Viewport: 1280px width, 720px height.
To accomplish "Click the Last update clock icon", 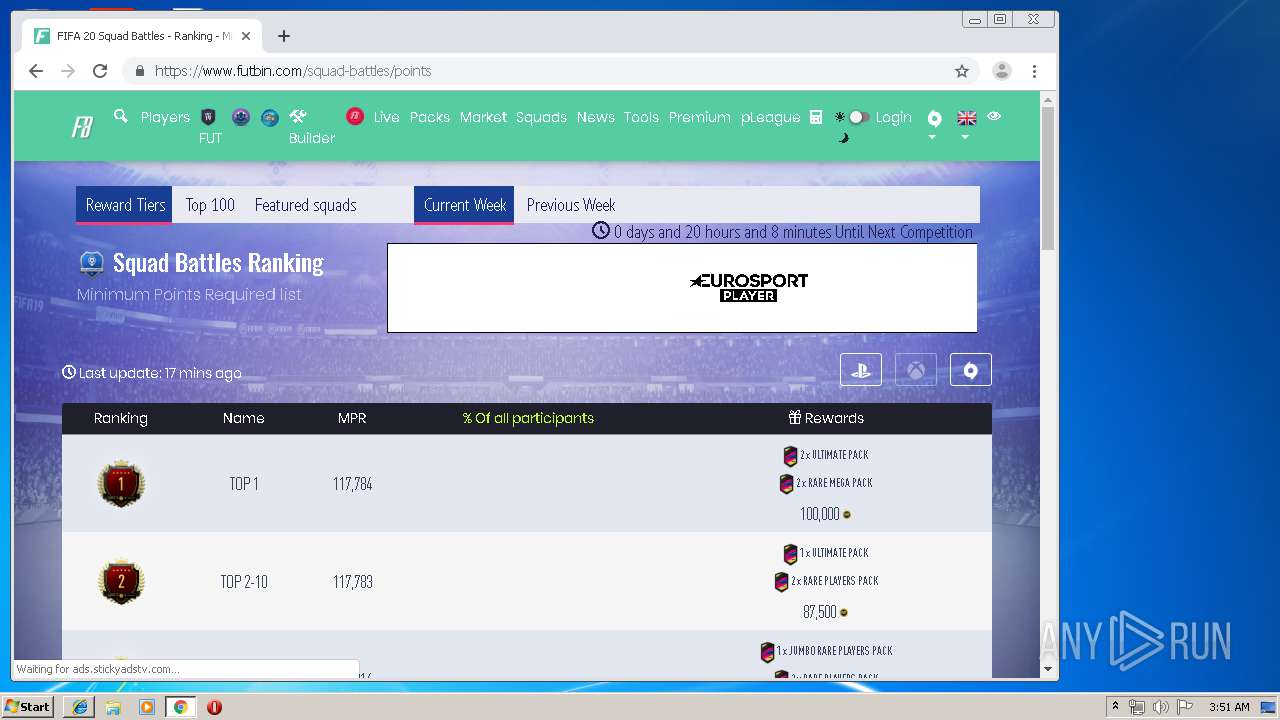I will (69, 372).
